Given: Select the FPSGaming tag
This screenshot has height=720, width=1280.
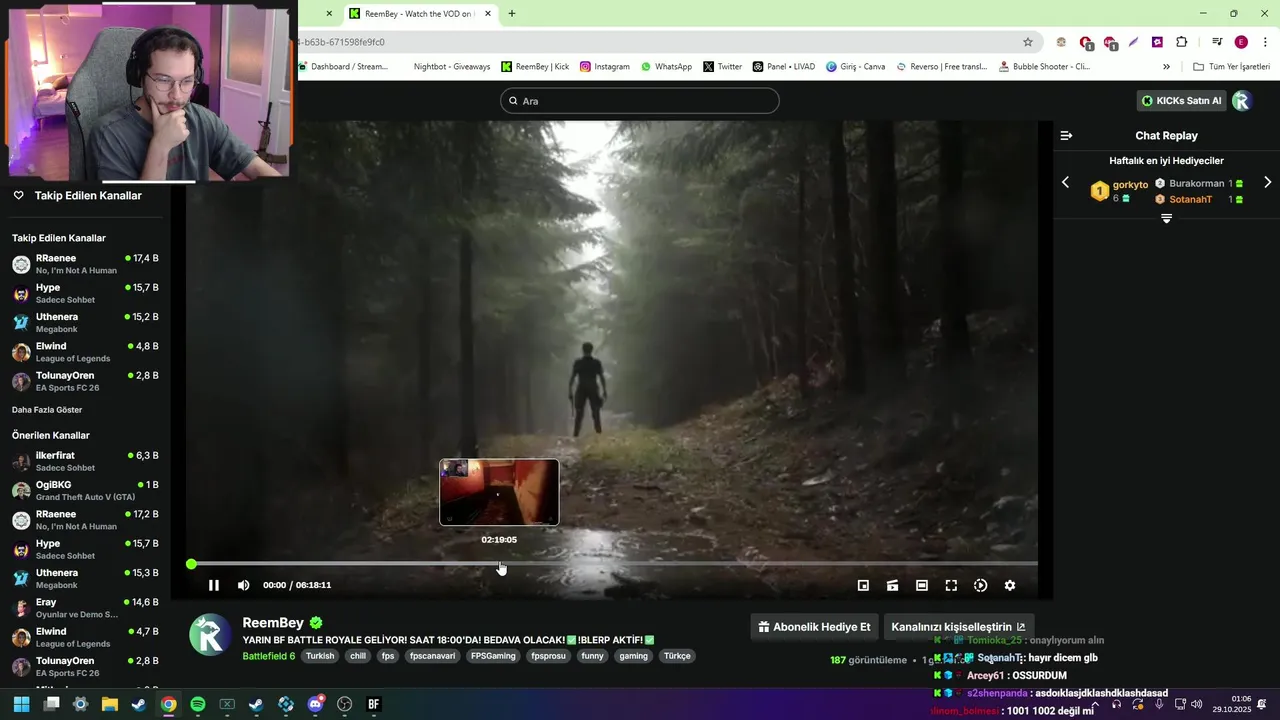Looking at the screenshot, I should (x=493, y=656).
